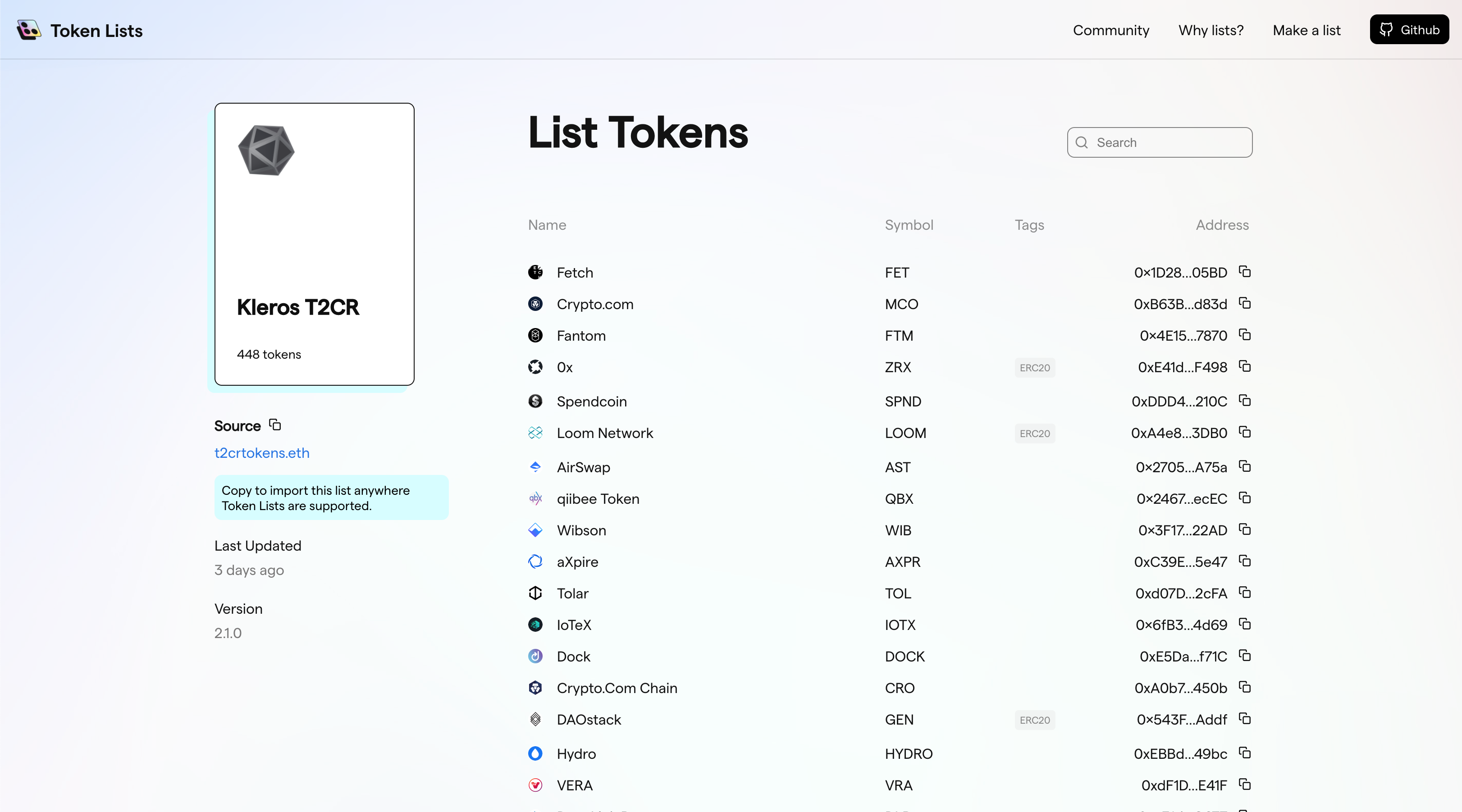1462x812 pixels.
Task: Copy the list source URL icon
Action: tap(275, 425)
